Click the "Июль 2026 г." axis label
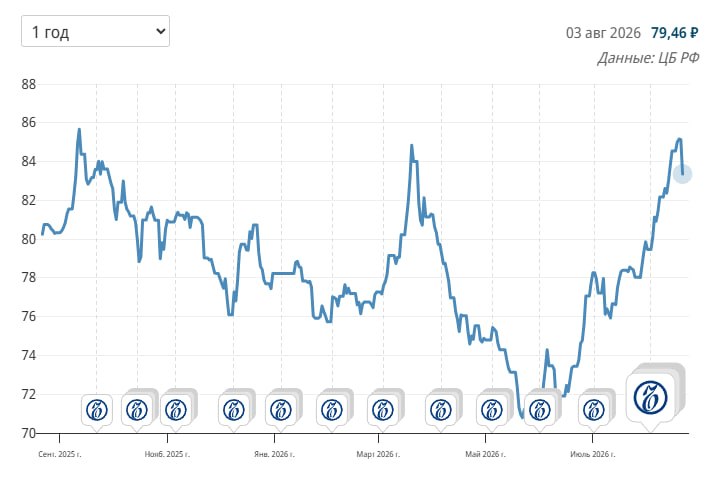 (592, 454)
